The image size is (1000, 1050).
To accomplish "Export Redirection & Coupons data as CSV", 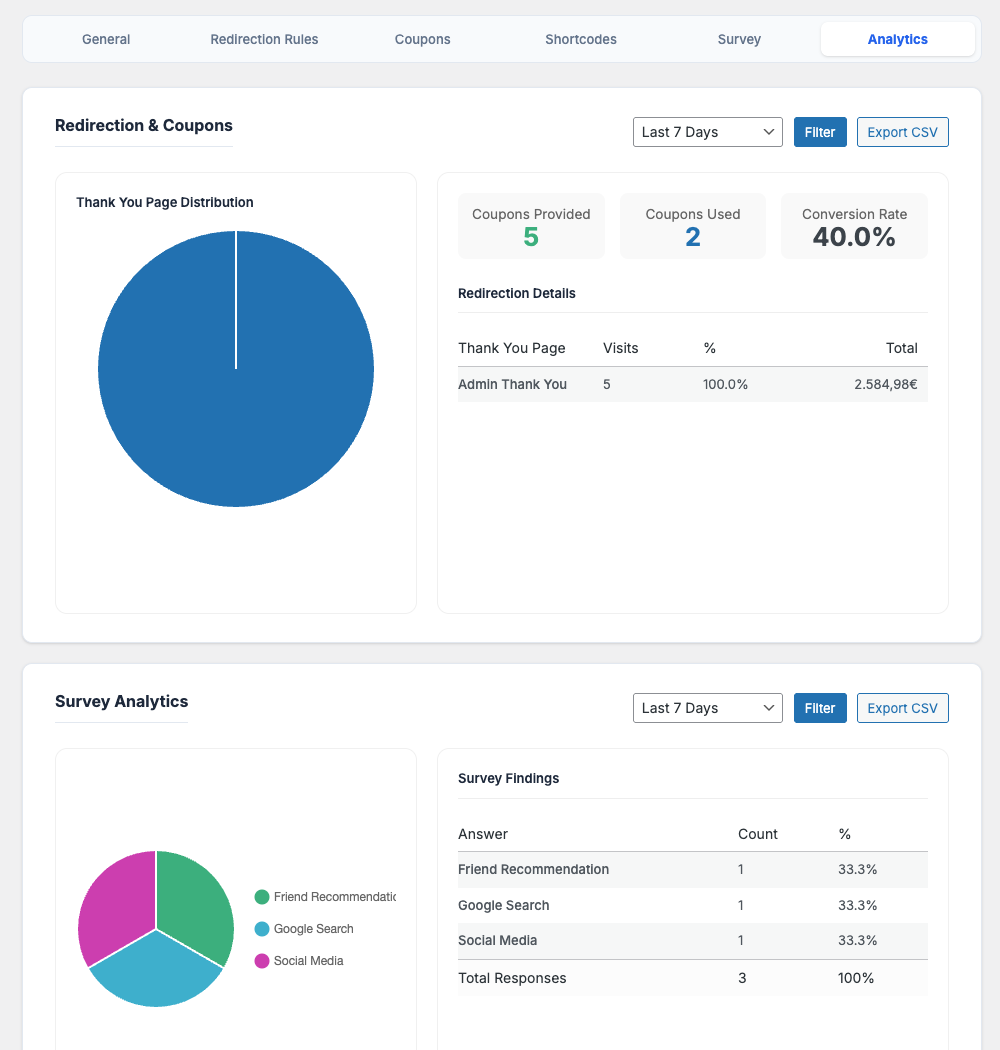I will coord(902,132).
